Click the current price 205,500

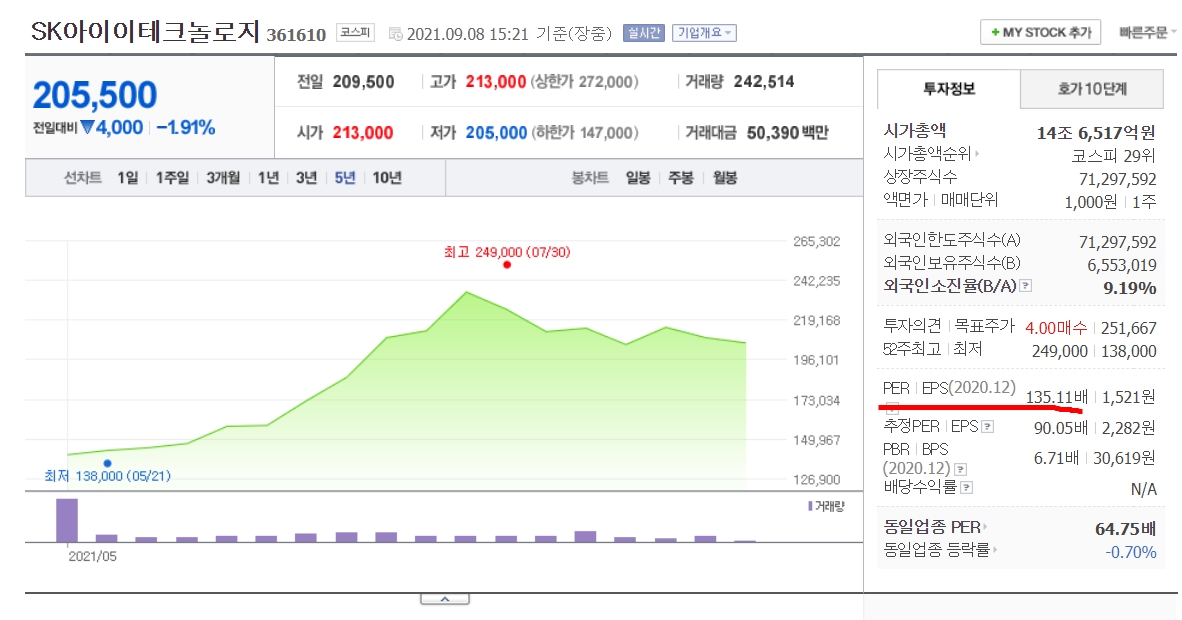[x=95, y=96]
